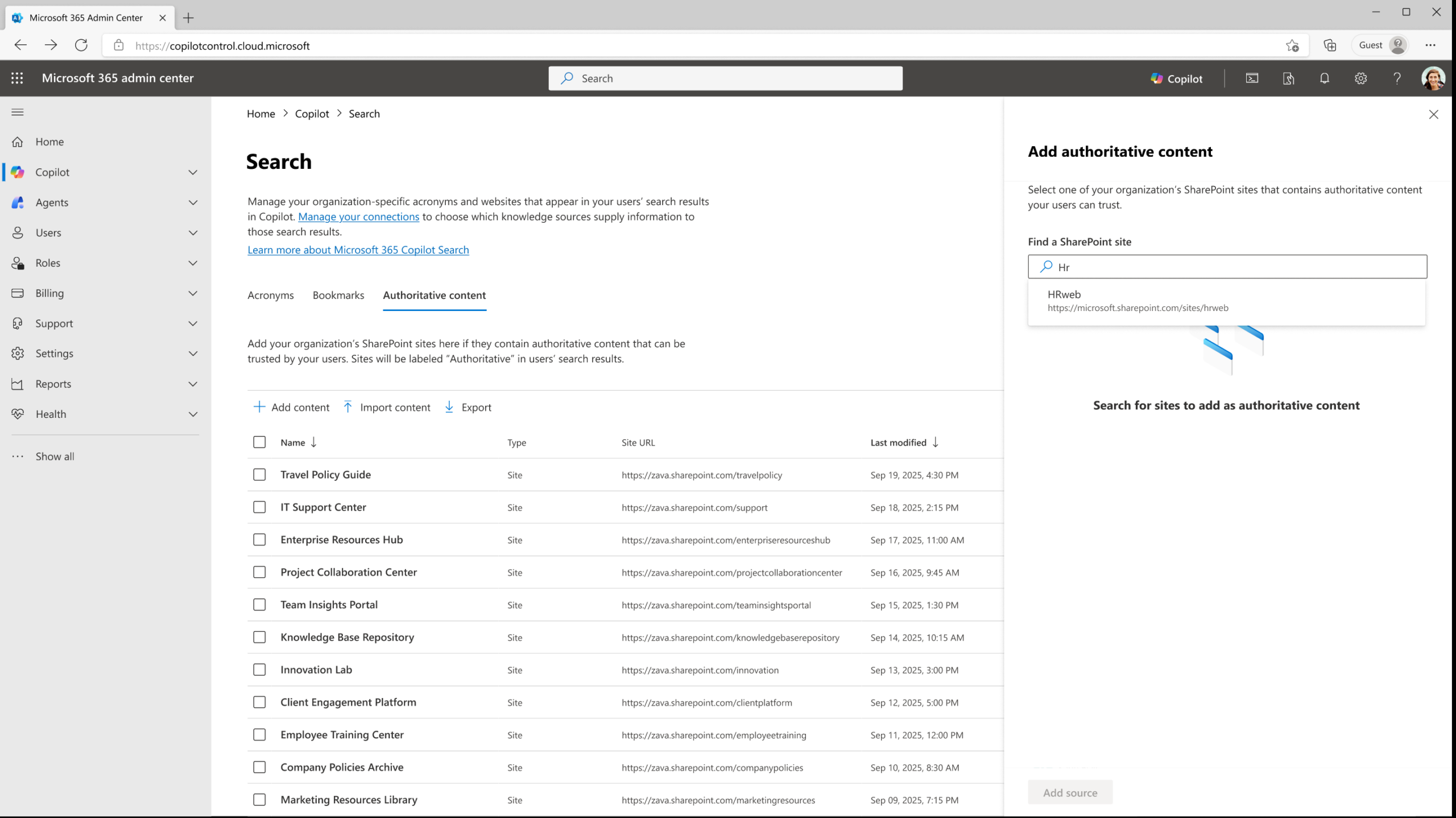
Task: Select all rows header checkbox
Action: [x=259, y=442]
